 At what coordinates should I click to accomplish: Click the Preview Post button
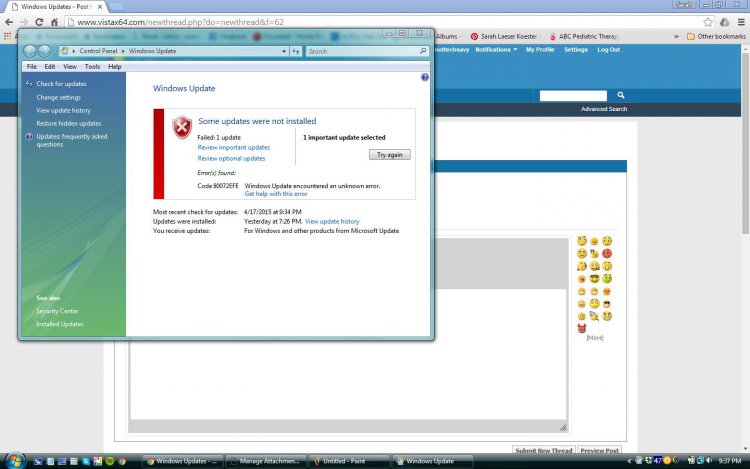pyautogui.click(x=599, y=450)
